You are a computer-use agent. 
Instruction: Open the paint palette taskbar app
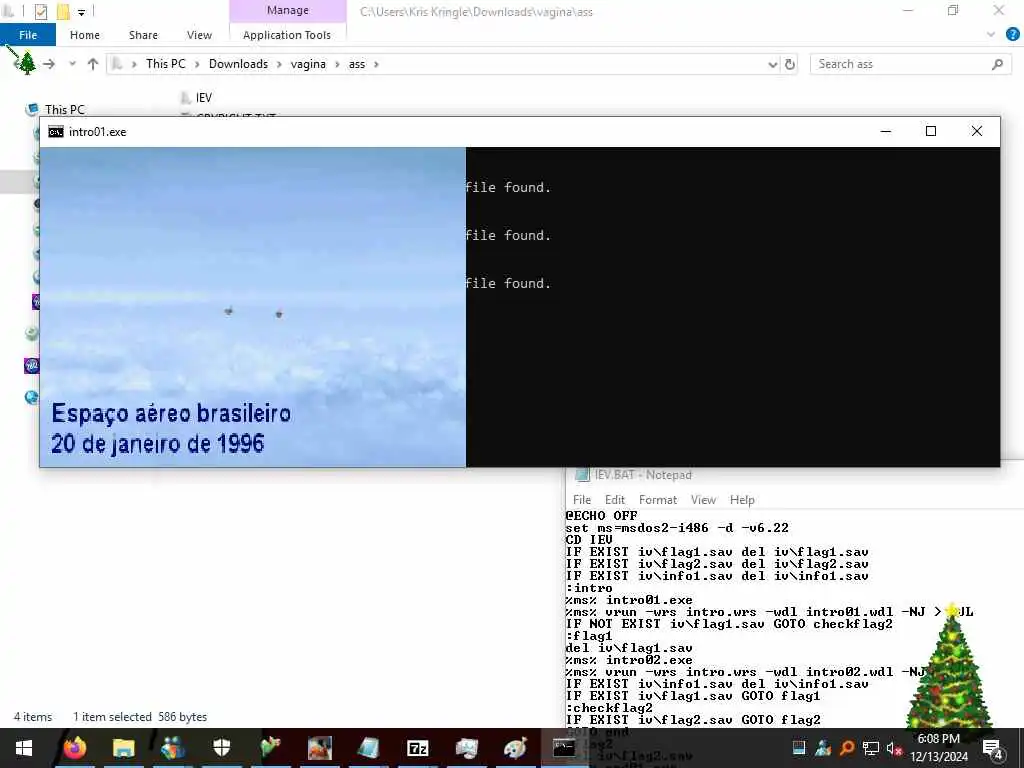coord(515,748)
